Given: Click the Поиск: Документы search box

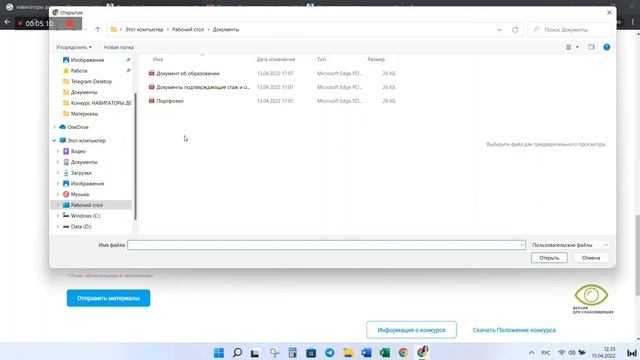Looking at the screenshot, I should tap(570, 30).
